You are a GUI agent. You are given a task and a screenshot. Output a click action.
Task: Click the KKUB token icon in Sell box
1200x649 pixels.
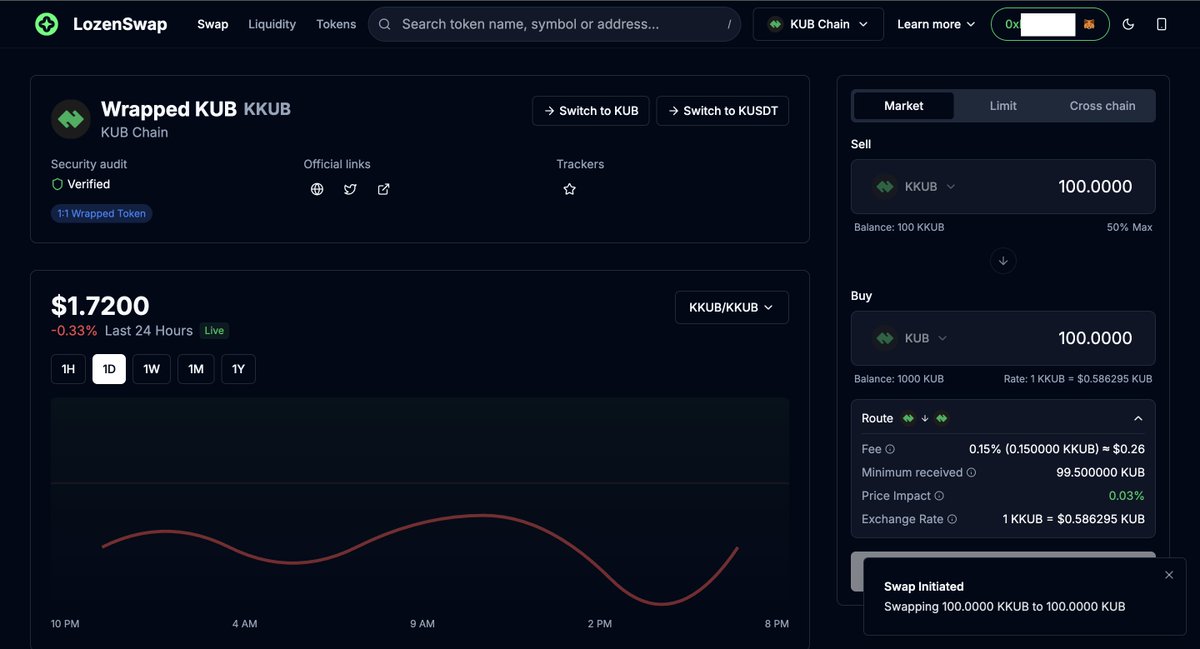tap(885, 186)
